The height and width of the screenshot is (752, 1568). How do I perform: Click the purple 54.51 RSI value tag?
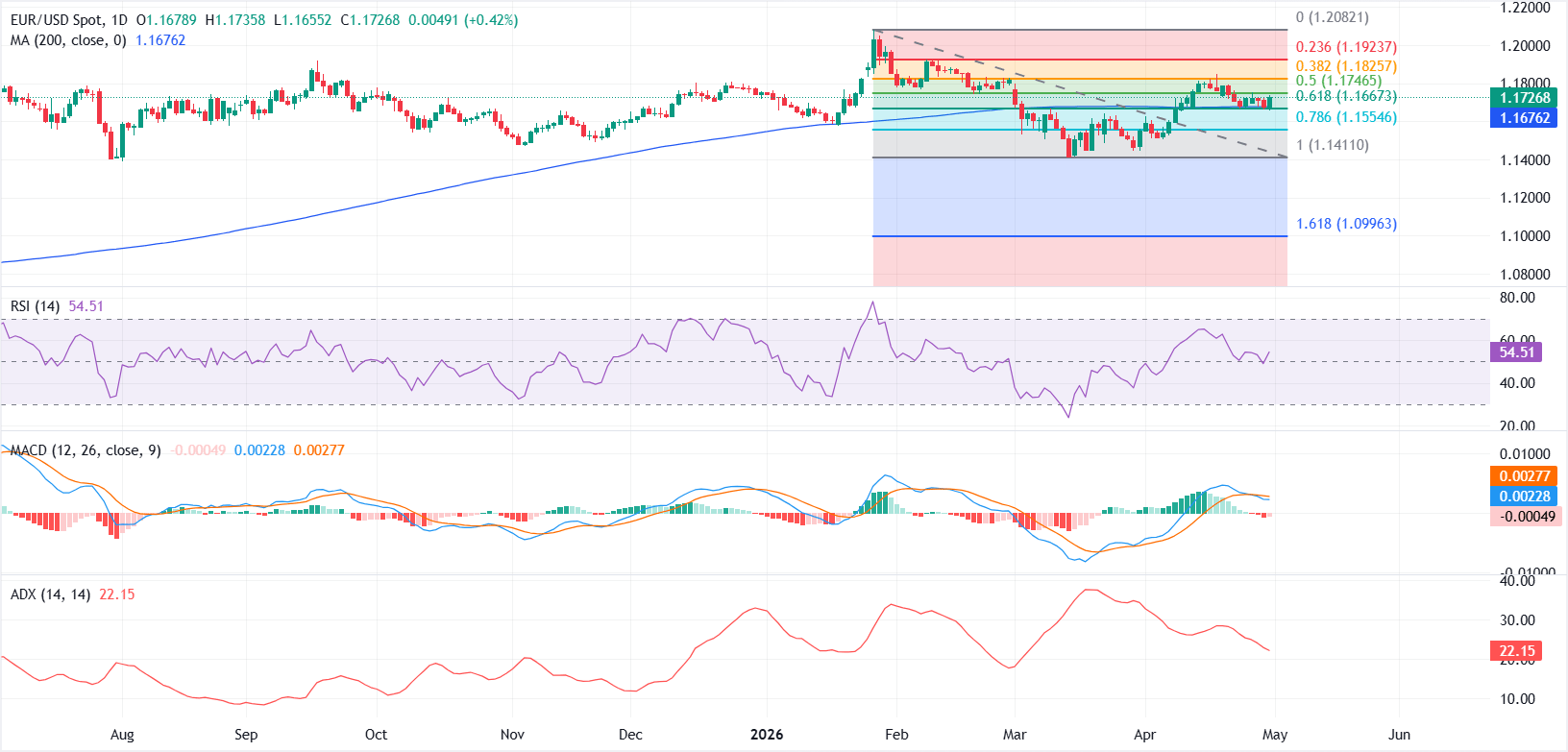pos(1516,352)
